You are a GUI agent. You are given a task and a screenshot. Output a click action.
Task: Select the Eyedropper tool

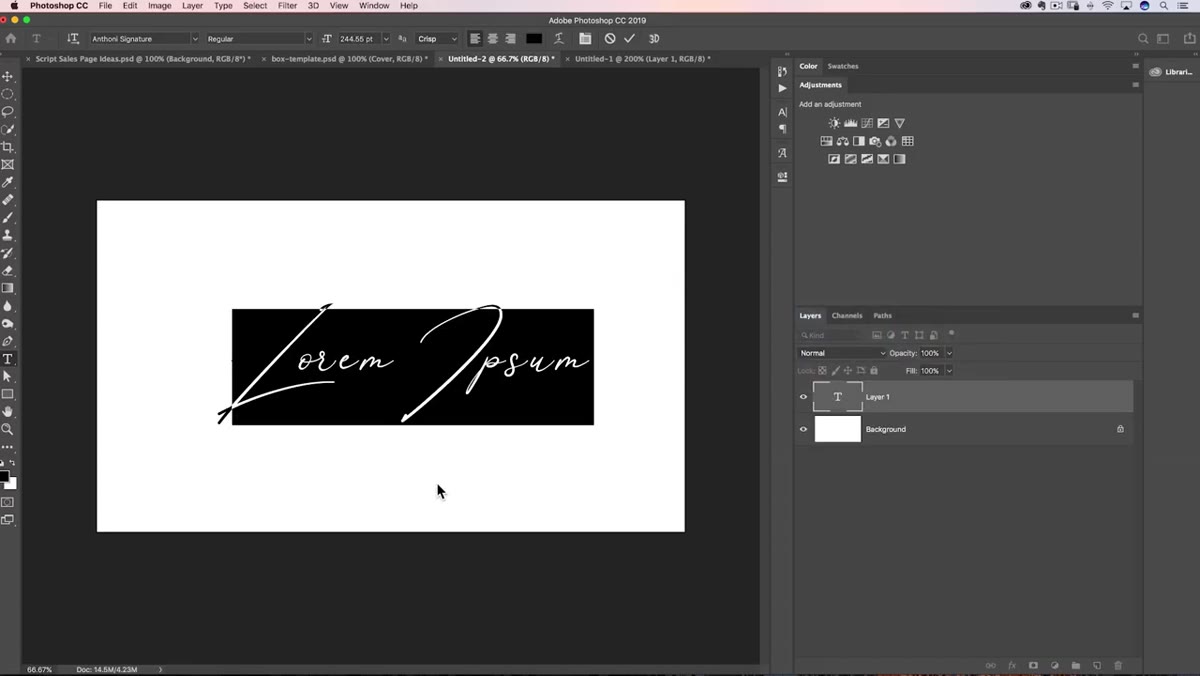pos(8,182)
